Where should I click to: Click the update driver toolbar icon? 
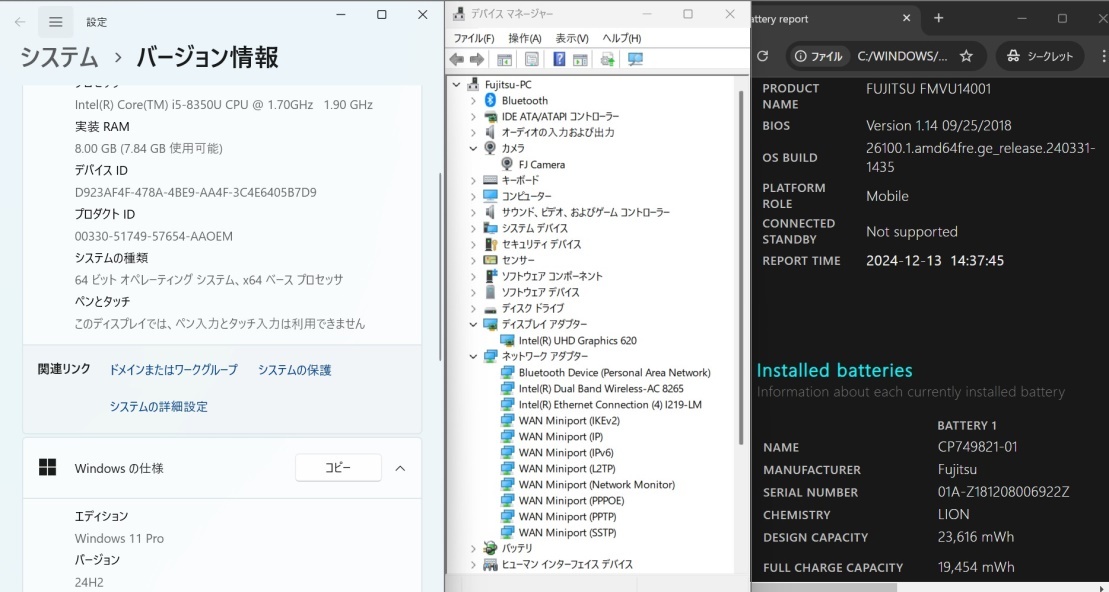[x=608, y=59]
